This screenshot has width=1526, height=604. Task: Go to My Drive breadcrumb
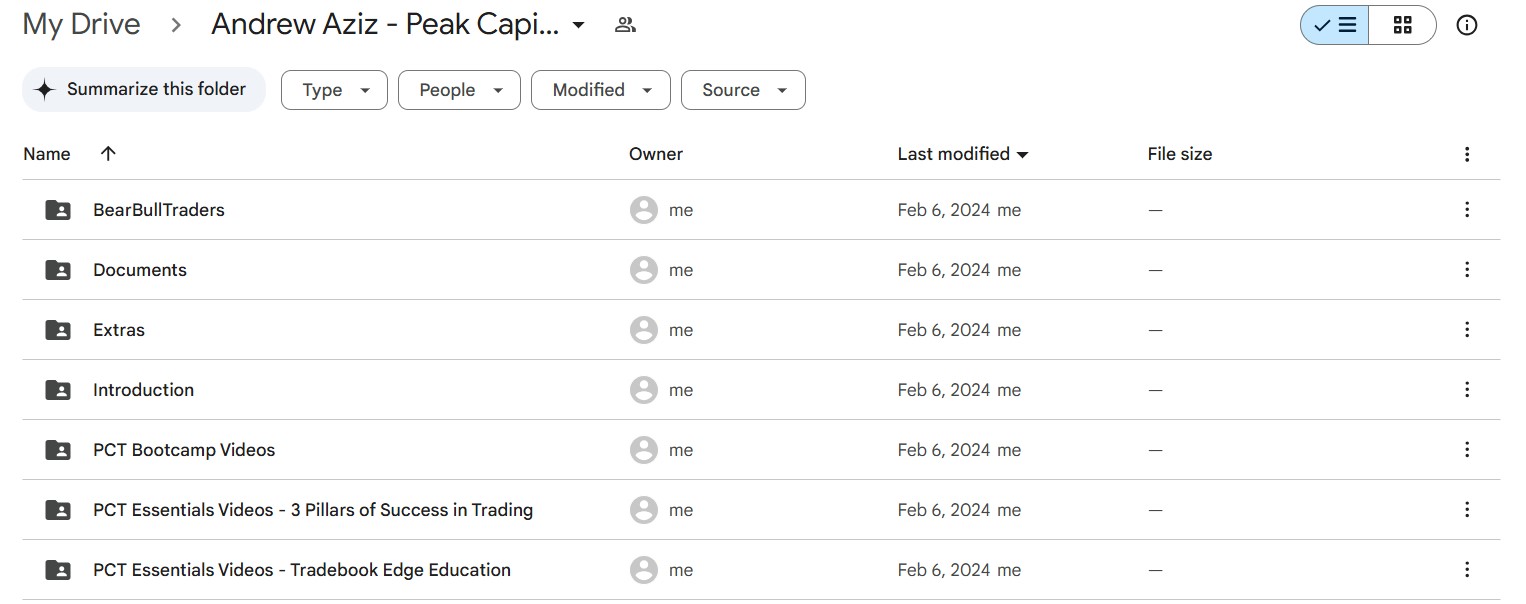pyautogui.click(x=81, y=25)
